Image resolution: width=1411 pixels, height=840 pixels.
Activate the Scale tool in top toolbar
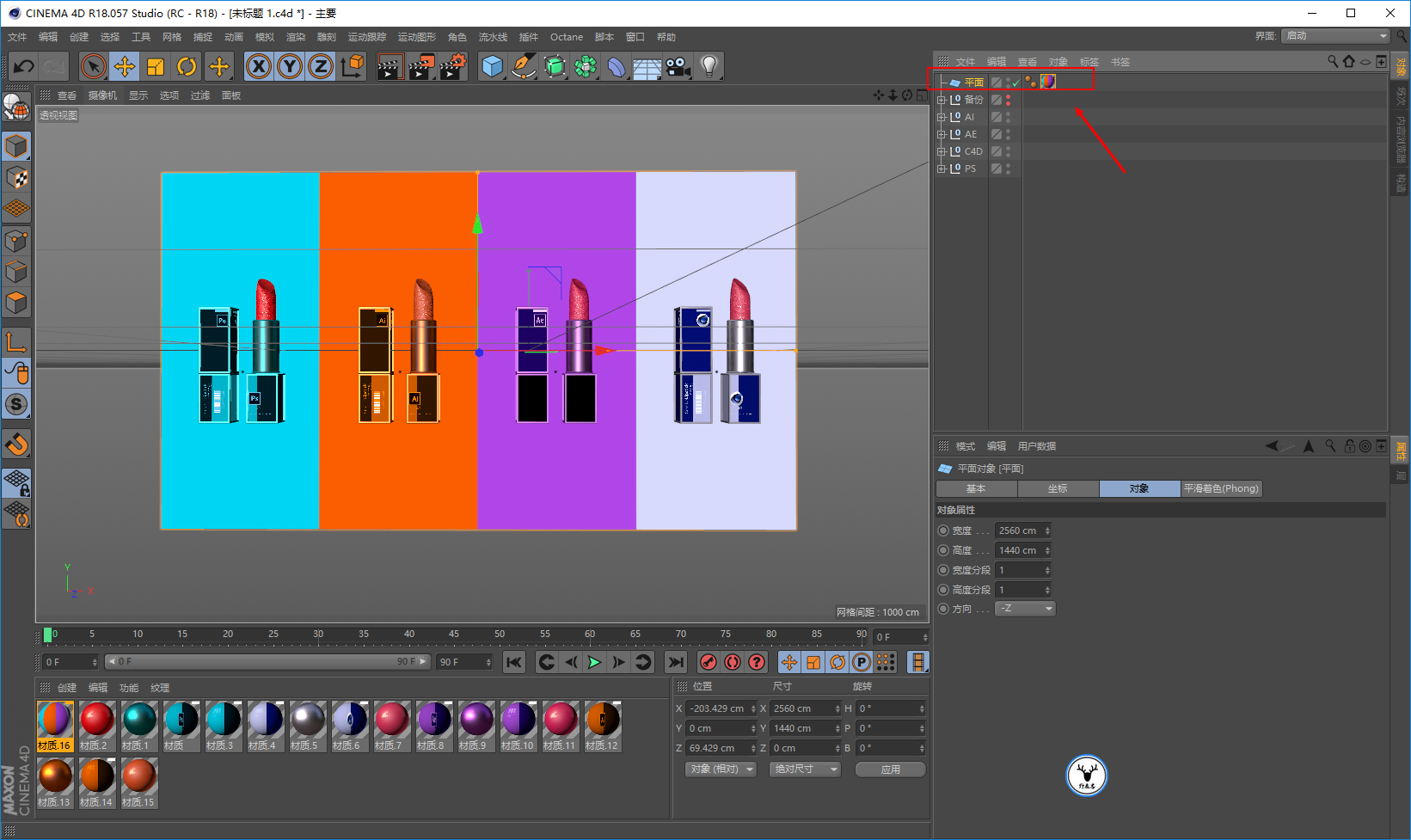click(x=156, y=66)
